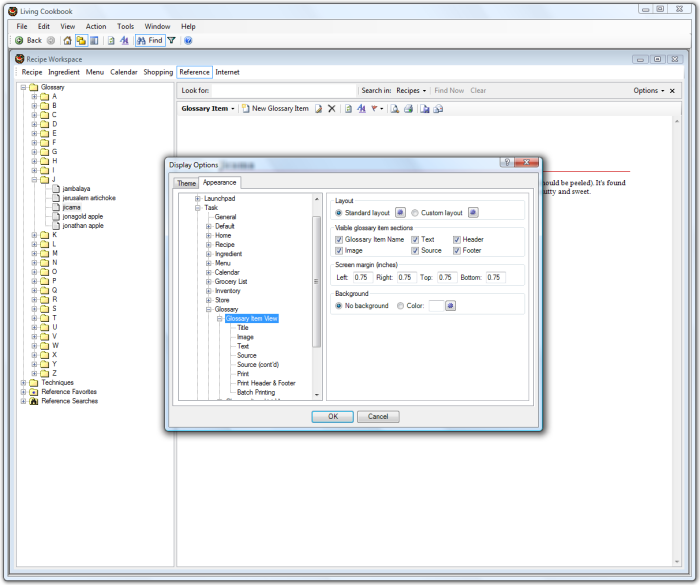
Task: Click the Look for search field
Action: click(283, 91)
